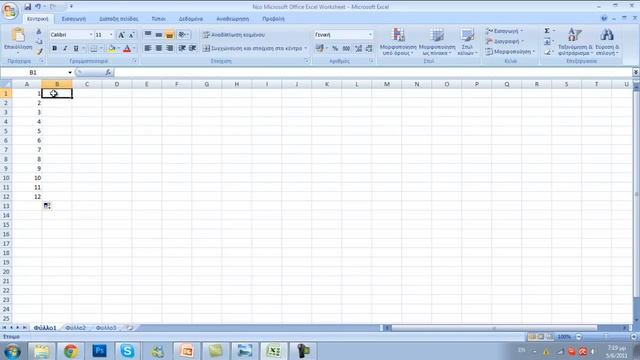
Task: Open Calibri font name dropdown
Action: (x=91, y=35)
